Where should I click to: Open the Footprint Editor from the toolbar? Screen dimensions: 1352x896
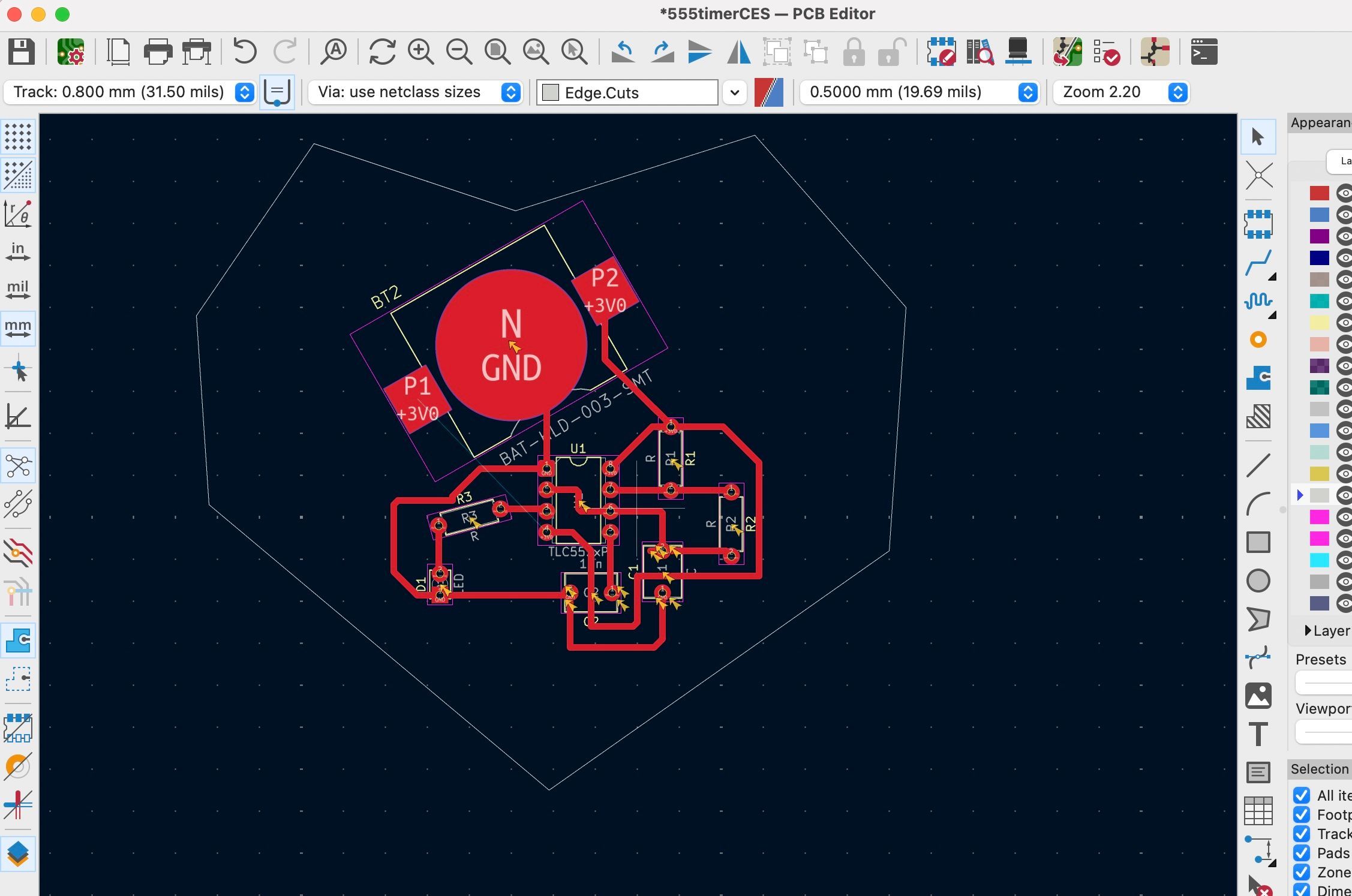[x=941, y=52]
